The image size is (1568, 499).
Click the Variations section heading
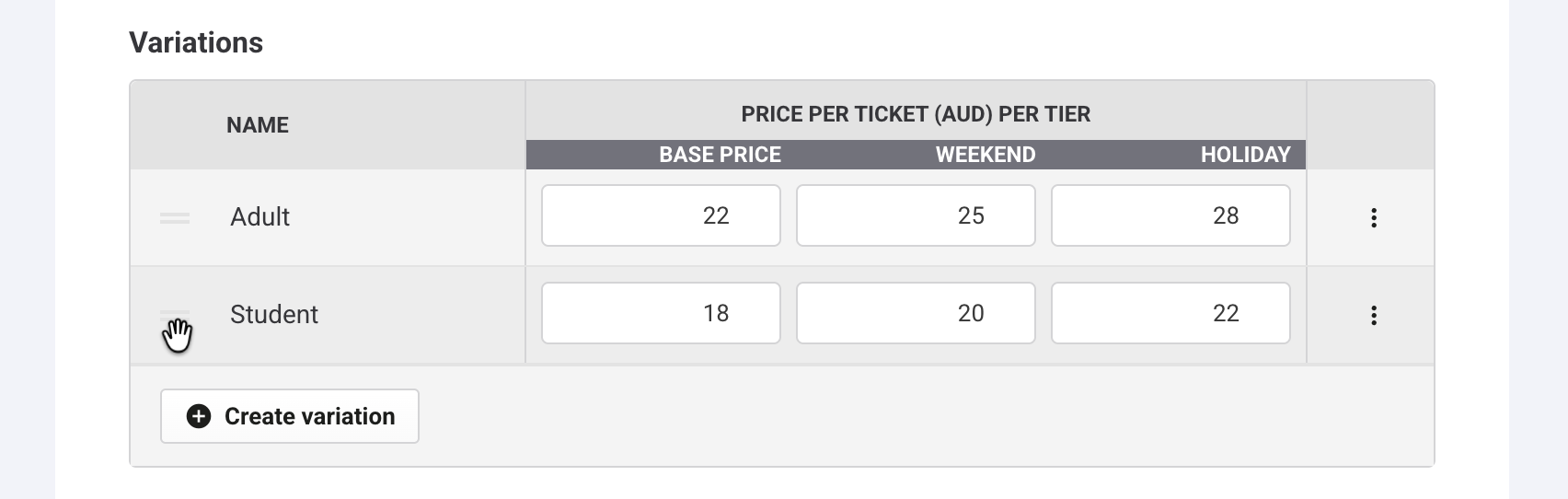196,42
